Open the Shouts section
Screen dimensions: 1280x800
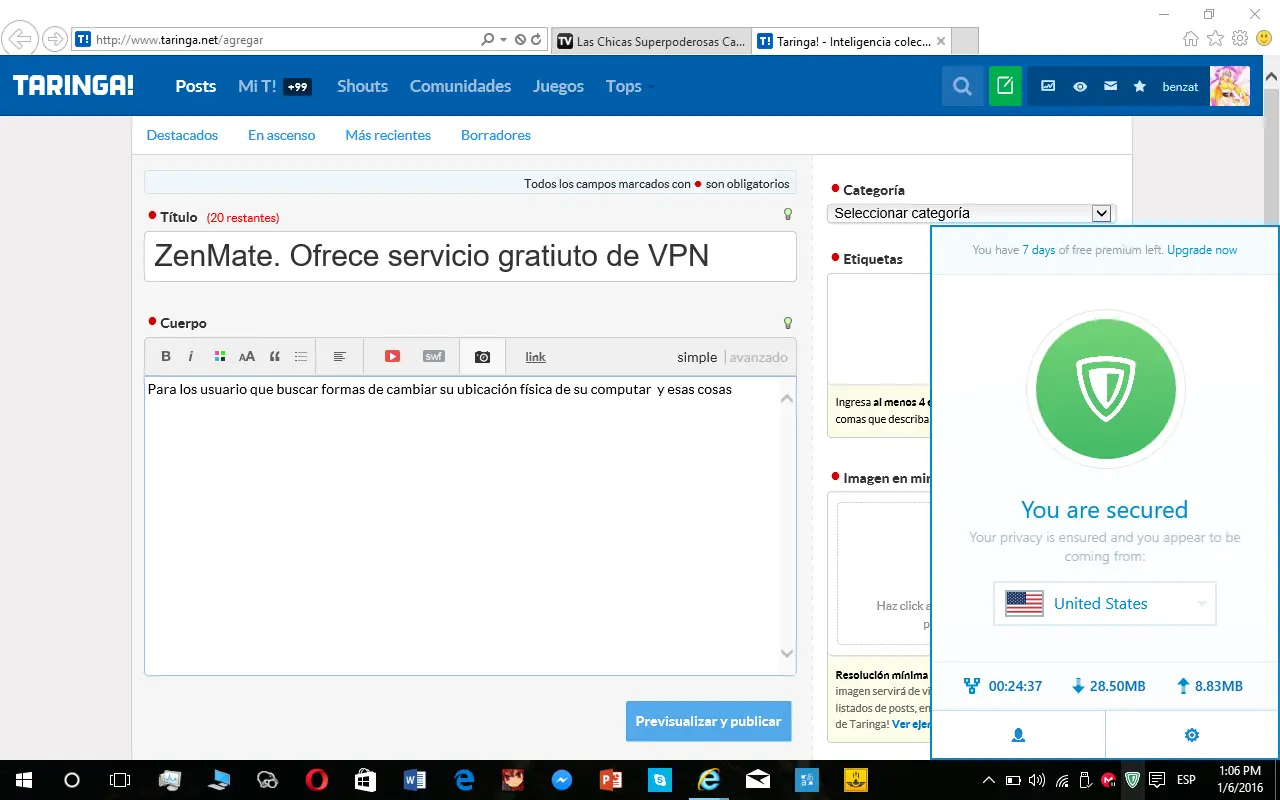coord(362,86)
